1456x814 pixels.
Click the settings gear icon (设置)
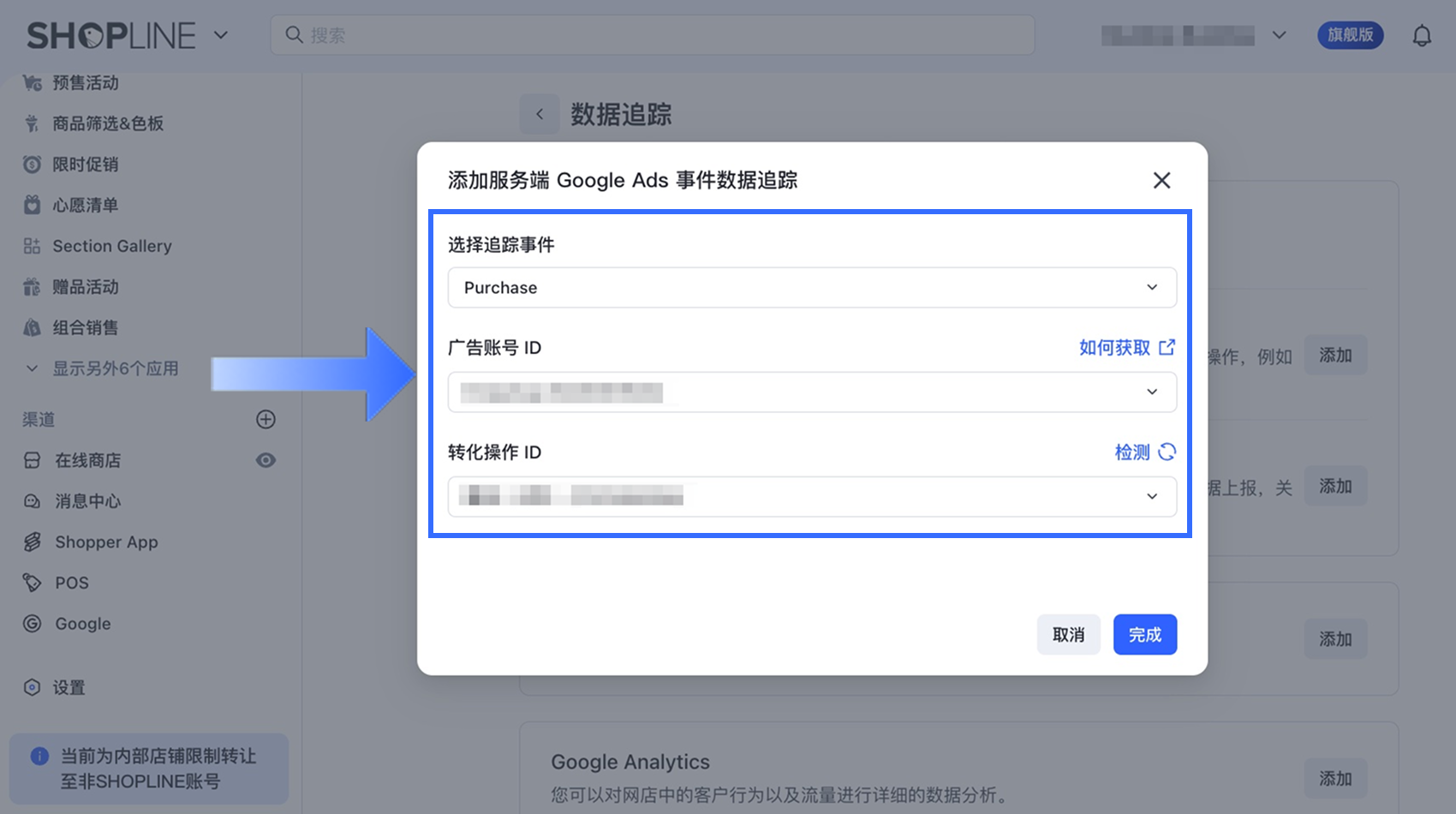(33, 687)
